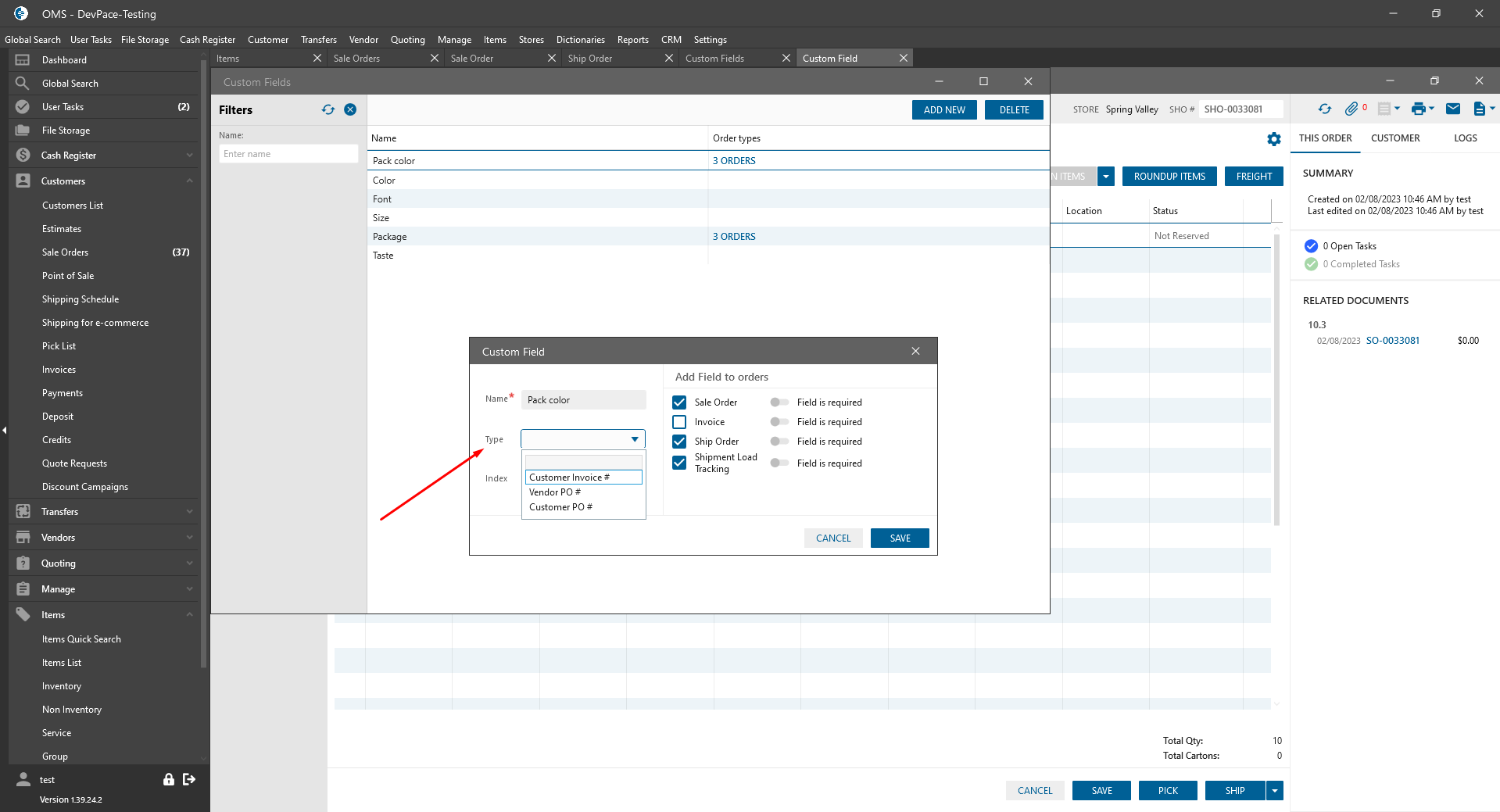Click the Name filter input field
Screen dimensions: 1500x812
tap(288, 154)
